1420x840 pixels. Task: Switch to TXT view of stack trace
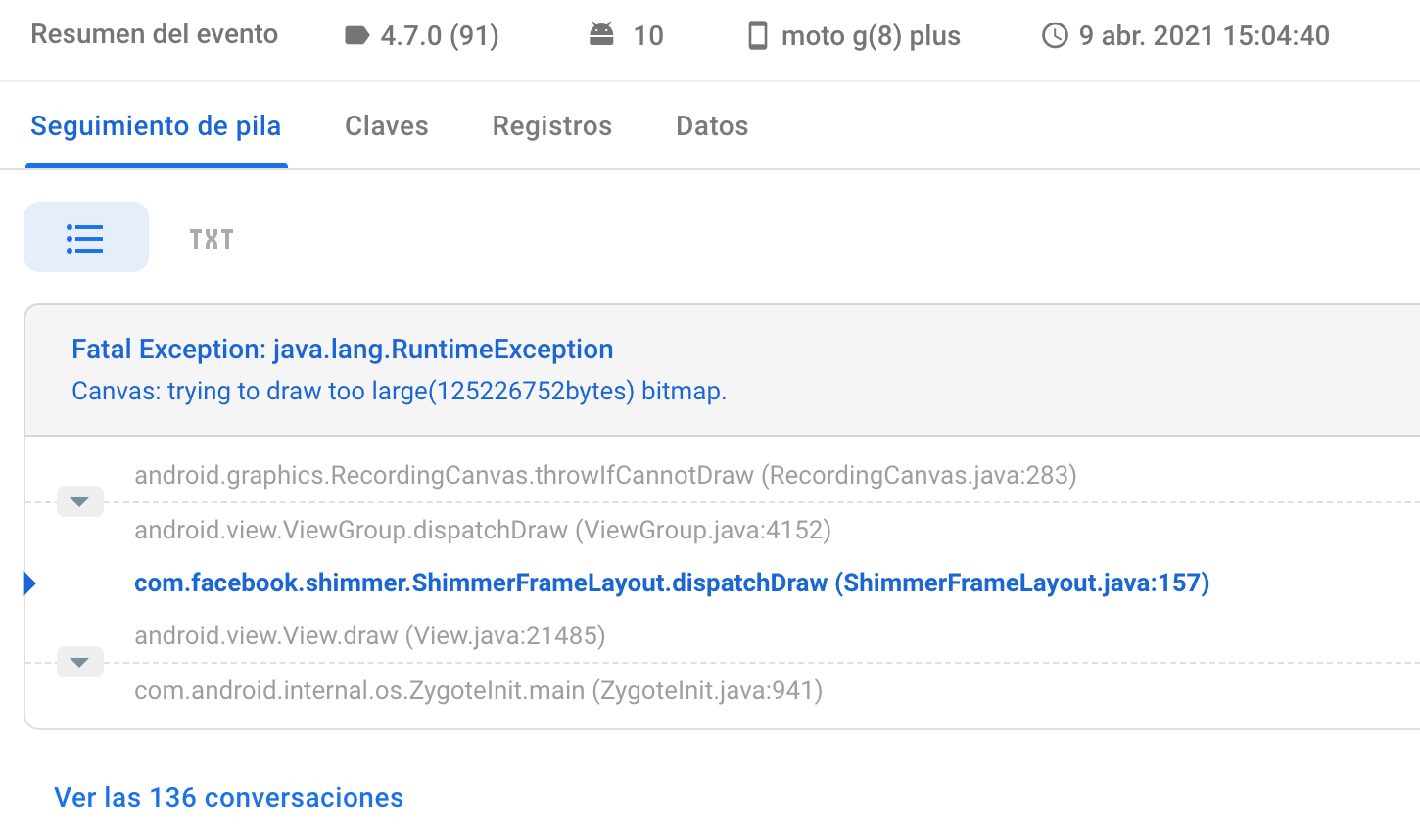point(212,239)
